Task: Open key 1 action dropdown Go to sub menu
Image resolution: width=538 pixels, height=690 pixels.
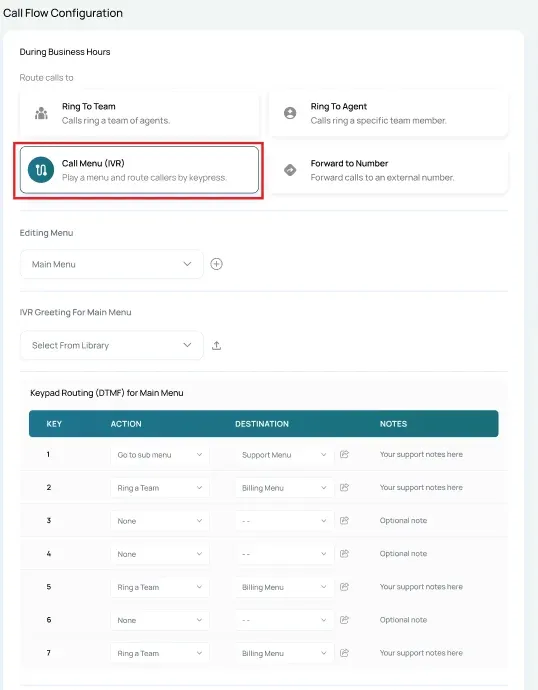Action: 160,455
